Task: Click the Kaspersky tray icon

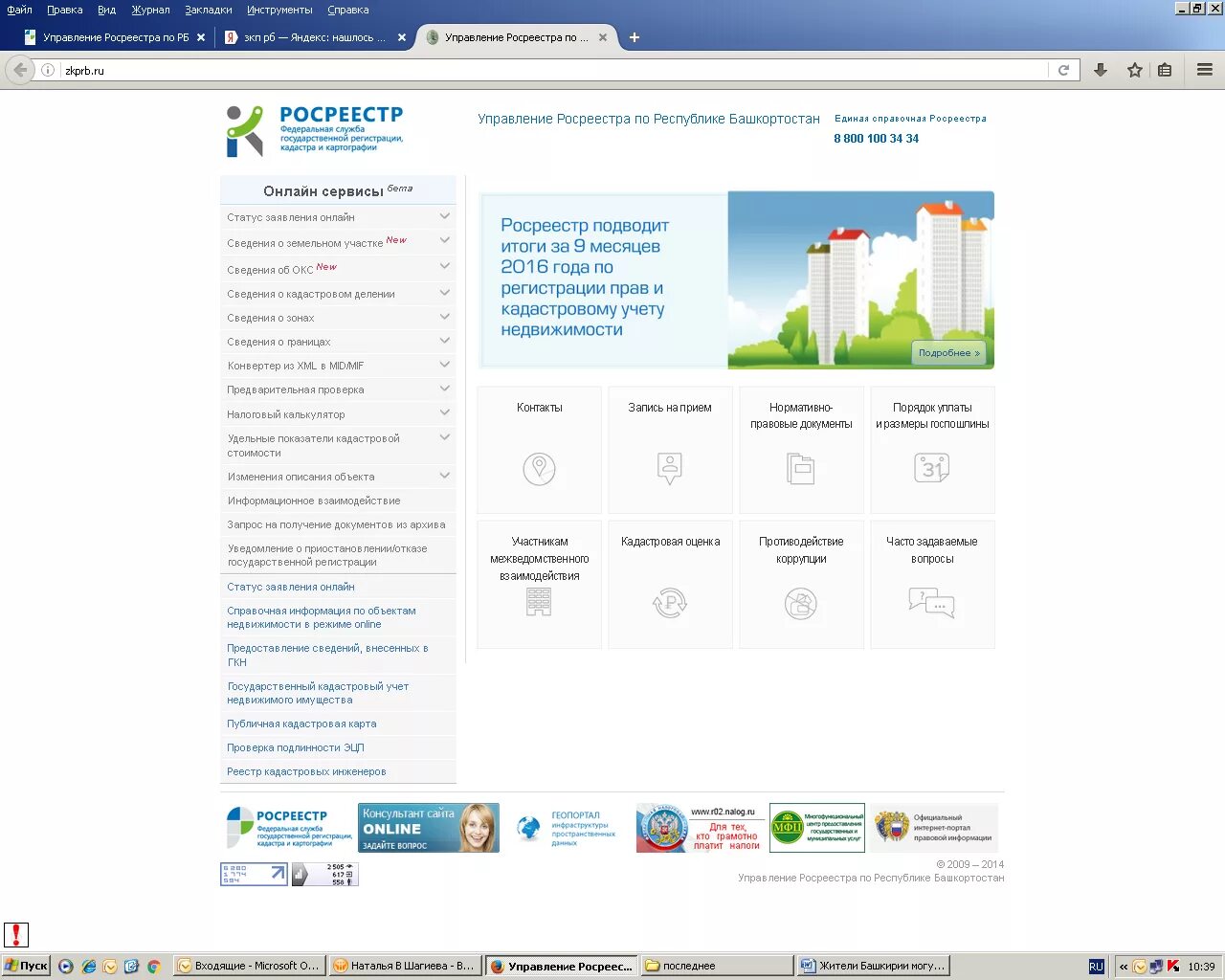Action: (x=1172, y=967)
